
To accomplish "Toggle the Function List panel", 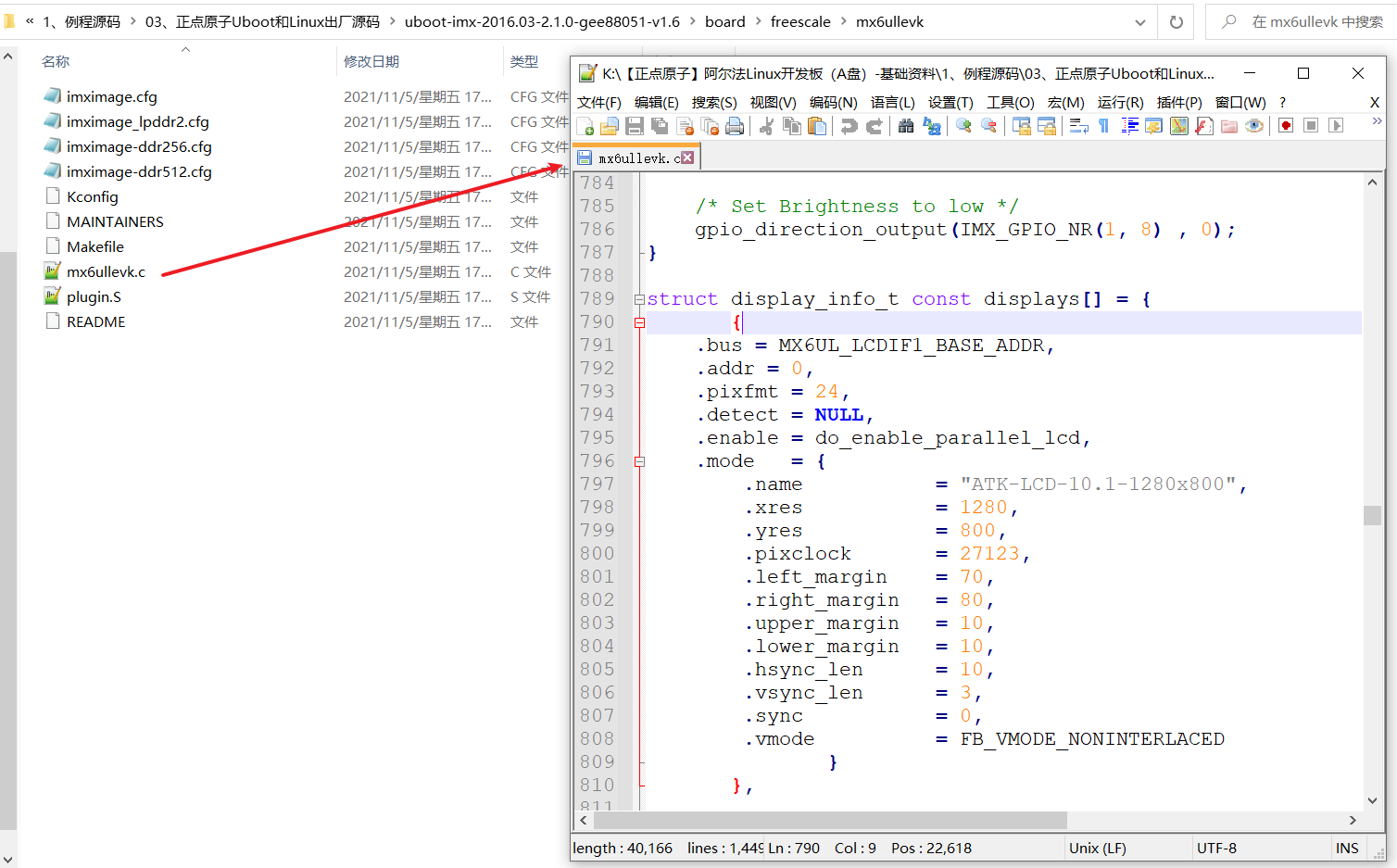I will pos(1203,126).
